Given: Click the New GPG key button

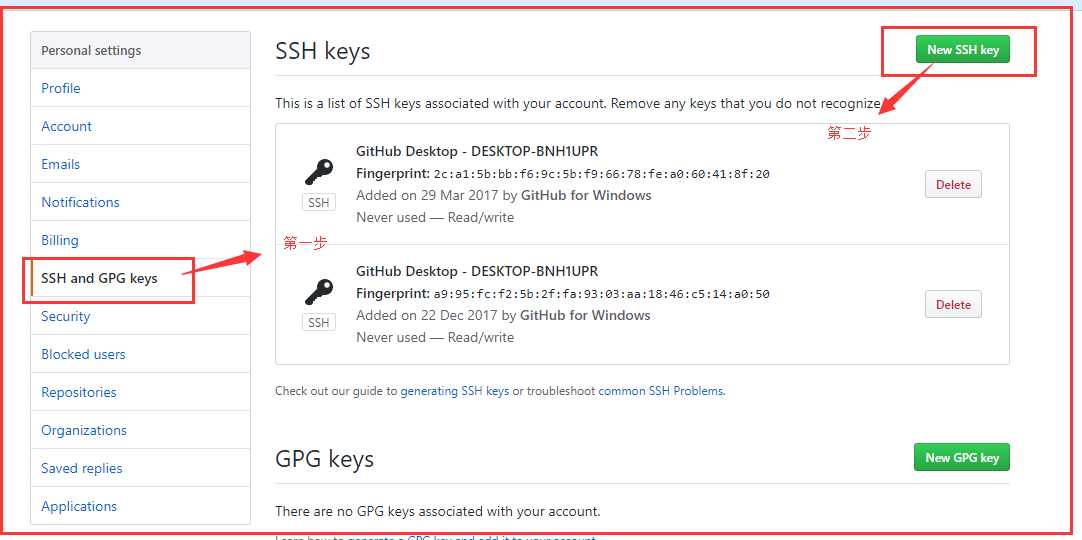Looking at the screenshot, I should tap(961, 458).
